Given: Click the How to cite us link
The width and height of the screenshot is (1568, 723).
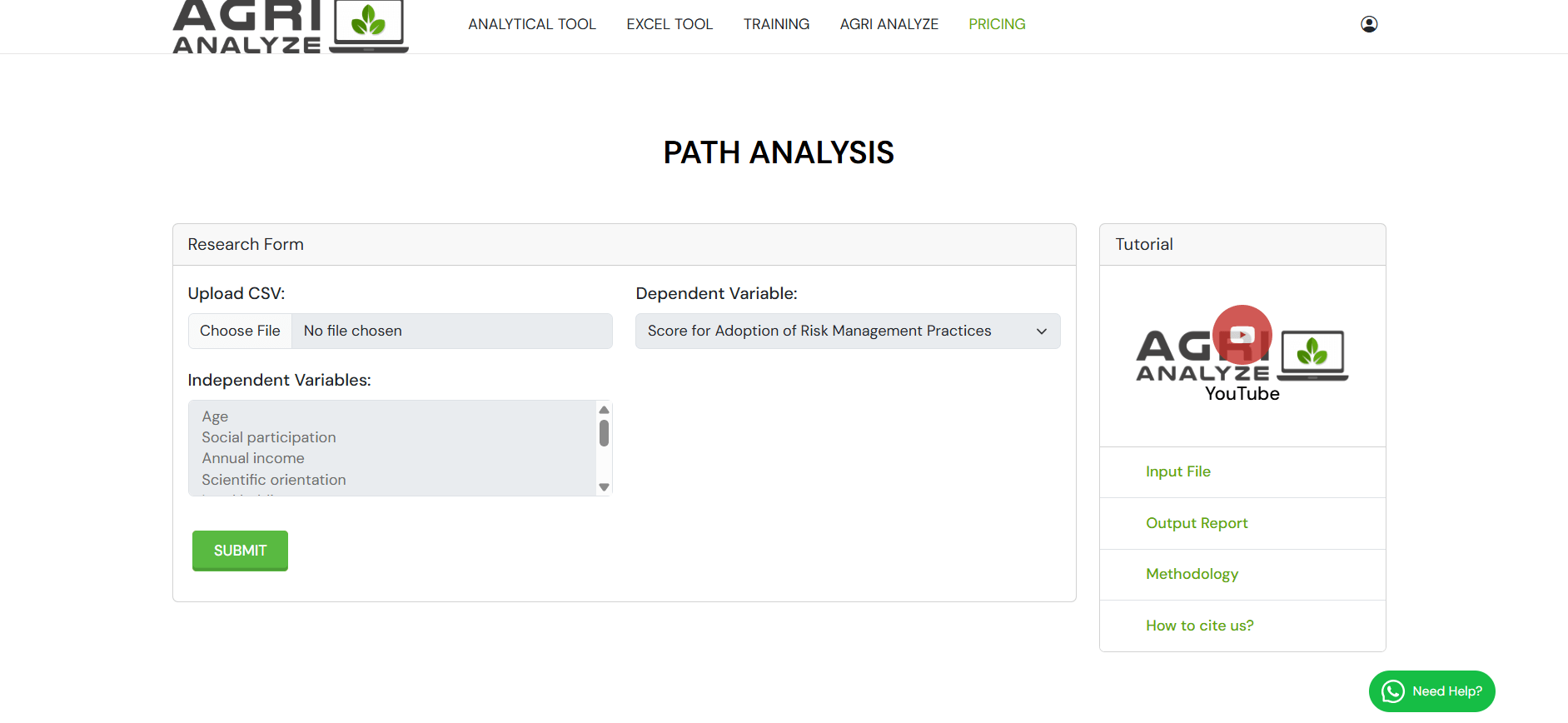Looking at the screenshot, I should click(x=1199, y=626).
